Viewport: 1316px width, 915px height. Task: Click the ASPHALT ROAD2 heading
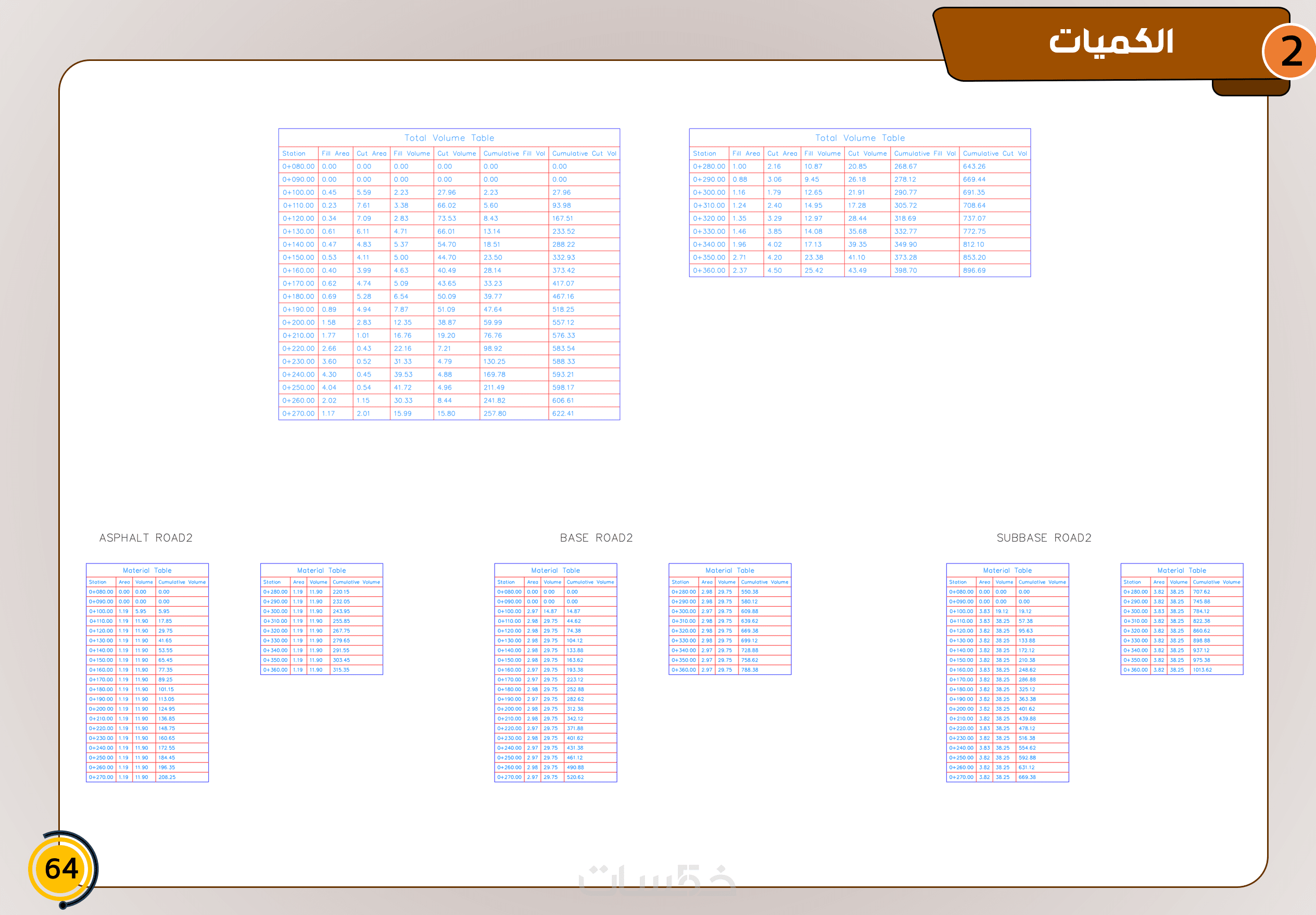[x=146, y=538]
